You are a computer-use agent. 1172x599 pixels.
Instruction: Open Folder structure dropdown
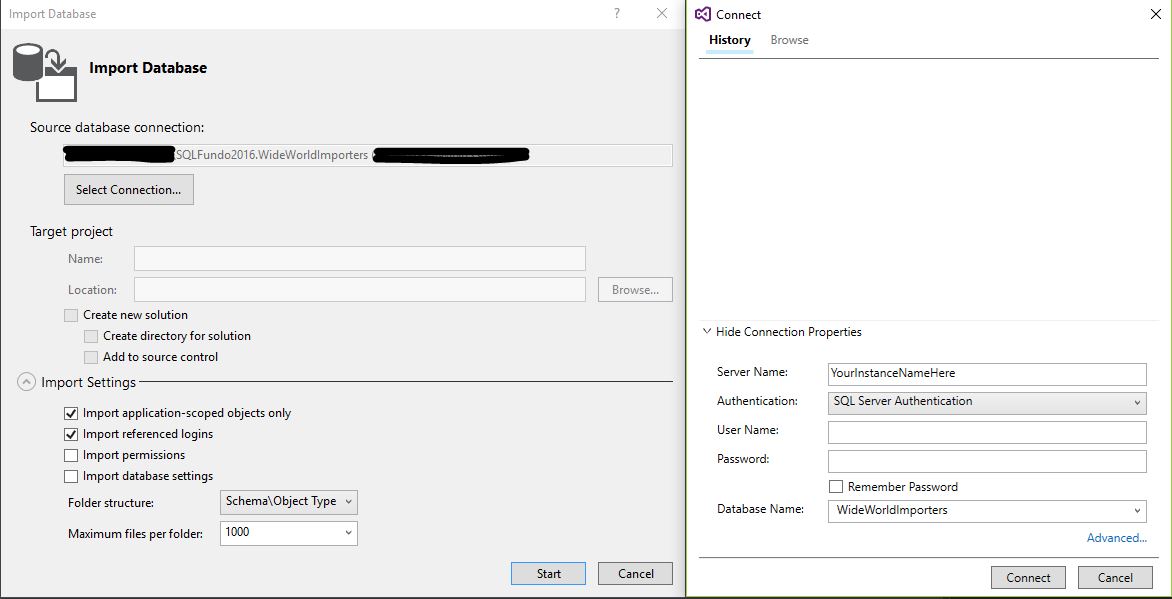pyautogui.click(x=289, y=502)
